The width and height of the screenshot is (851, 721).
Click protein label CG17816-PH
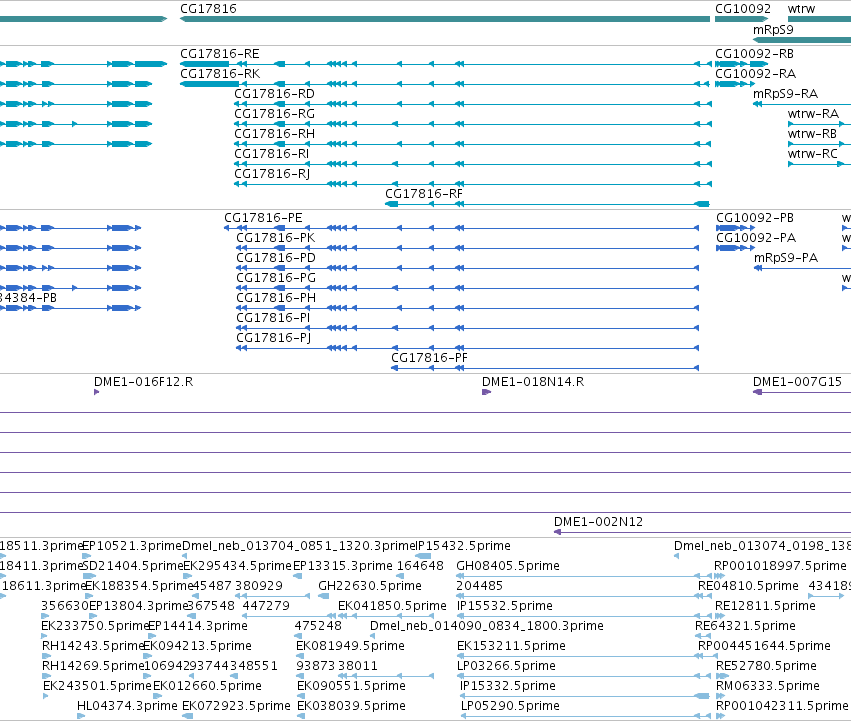(x=276, y=298)
